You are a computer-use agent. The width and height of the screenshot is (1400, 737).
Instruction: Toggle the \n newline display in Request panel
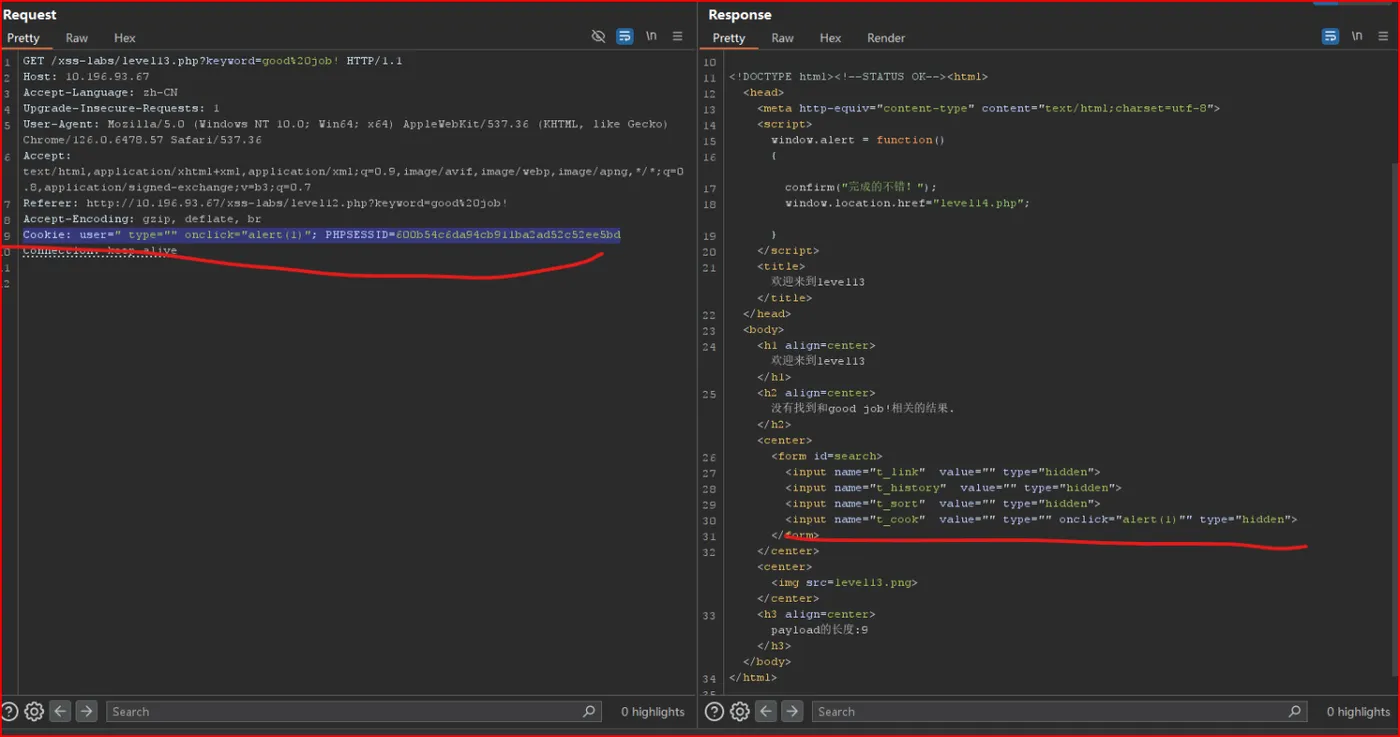[x=651, y=36]
